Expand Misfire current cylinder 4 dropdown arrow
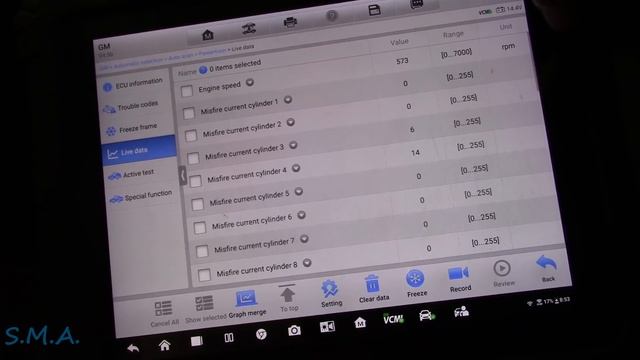Image resolution: width=640 pixels, height=360 pixels. [296, 168]
